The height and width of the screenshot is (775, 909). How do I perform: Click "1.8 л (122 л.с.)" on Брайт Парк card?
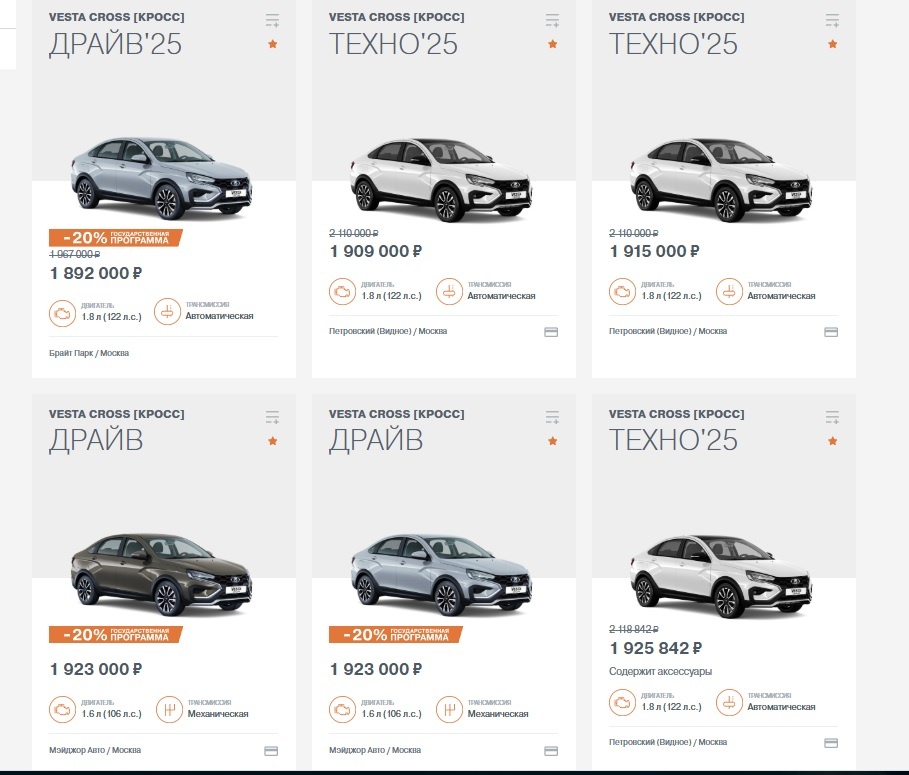111,317
